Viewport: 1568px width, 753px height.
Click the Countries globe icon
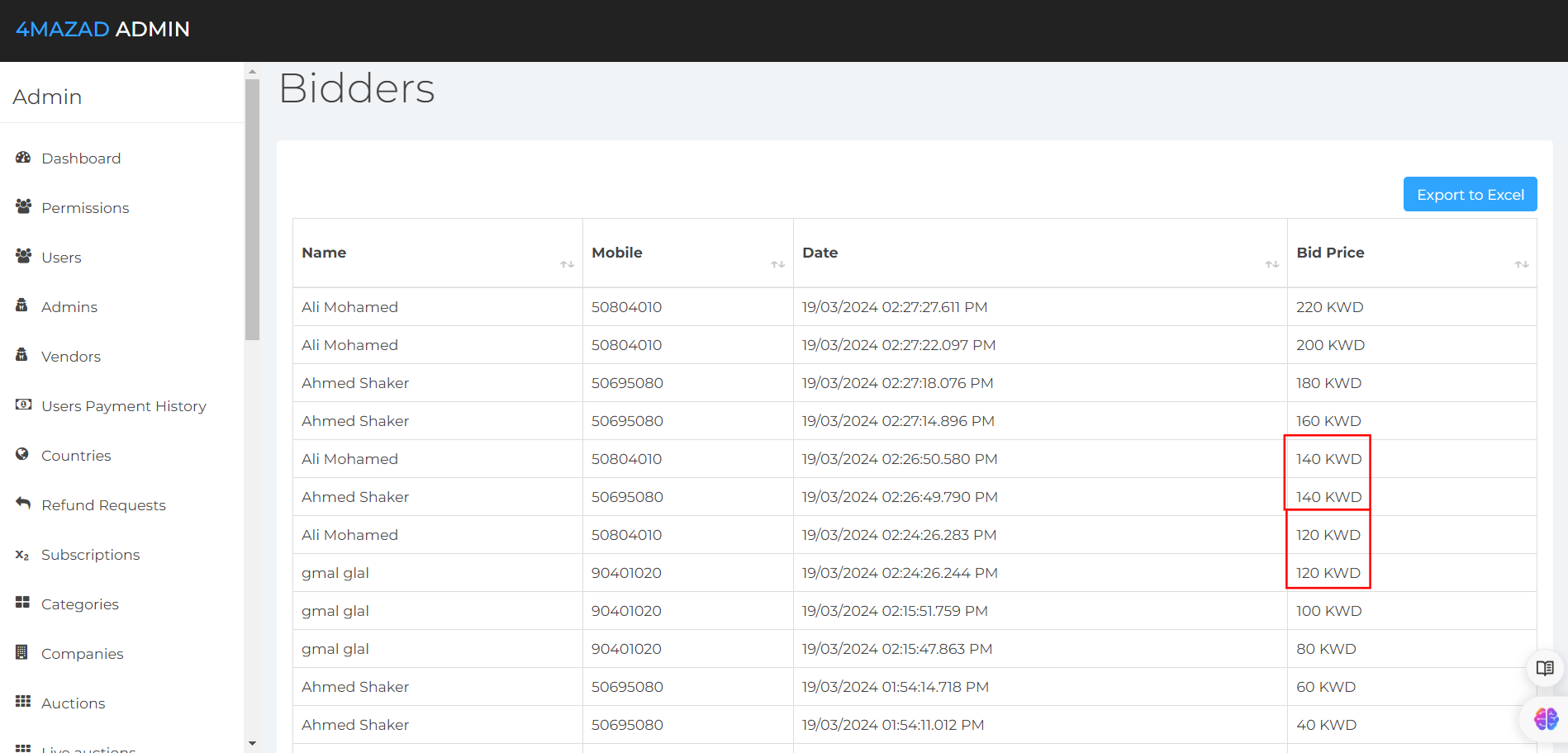[22, 454]
